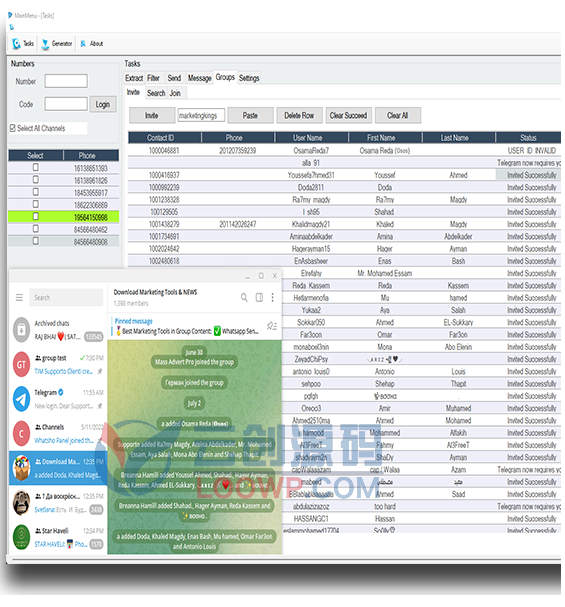Open the Channels chat avatar
This screenshot has width=565, height=607.
click(x=21, y=434)
